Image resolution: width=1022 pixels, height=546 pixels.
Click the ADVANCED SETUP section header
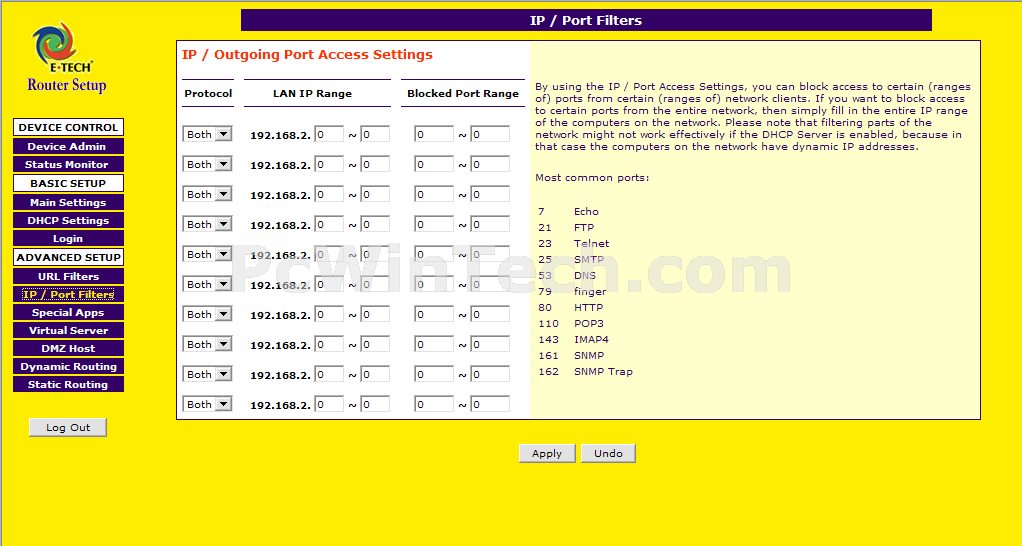pos(68,257)
